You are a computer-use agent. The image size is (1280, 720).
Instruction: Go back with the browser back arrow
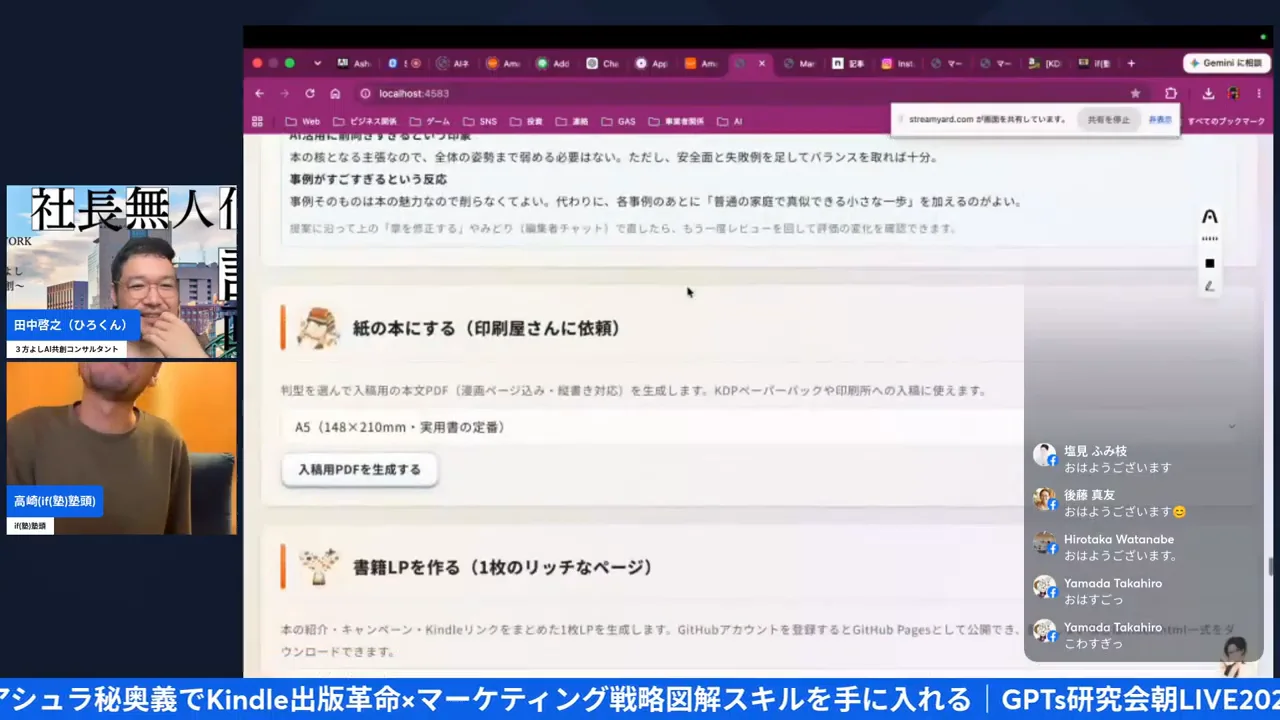260,93
